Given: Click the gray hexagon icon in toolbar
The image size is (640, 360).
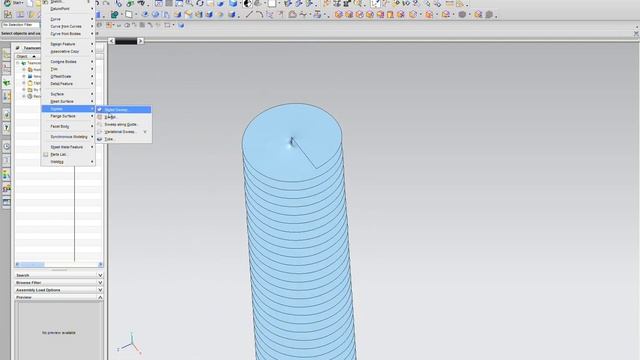Looking at the screenshot, I should [x=462, y=15].
